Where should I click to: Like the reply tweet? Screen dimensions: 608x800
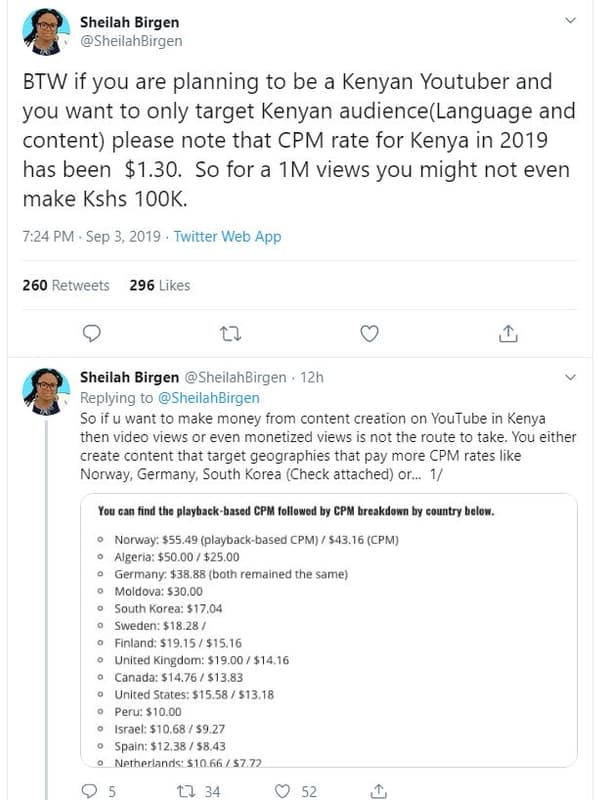284,788
